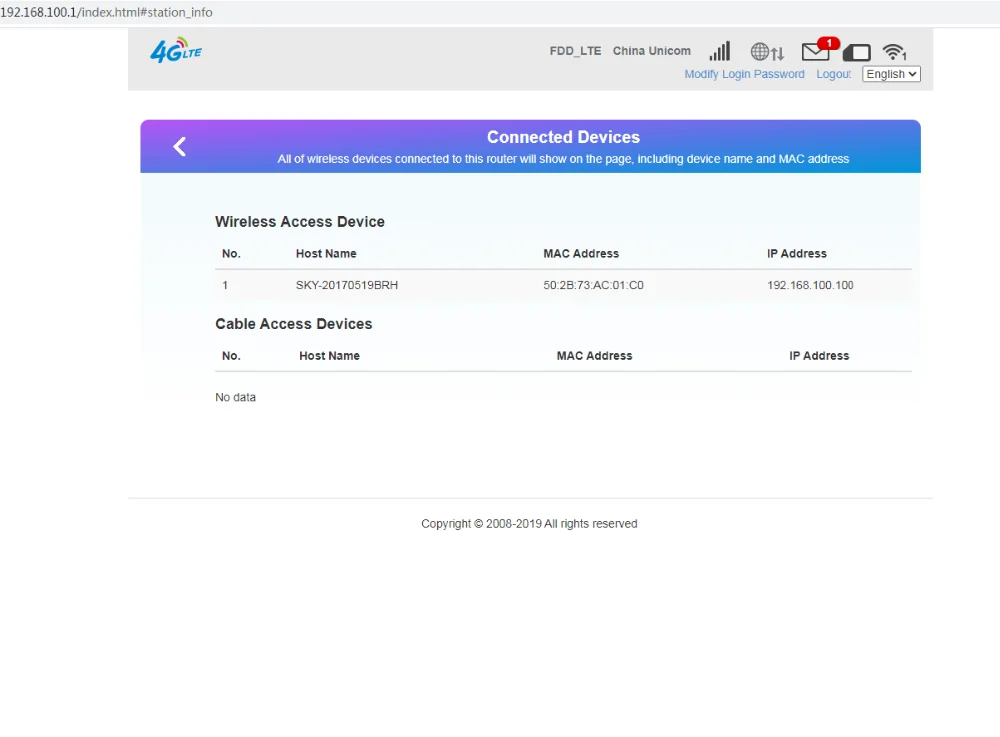The image size is (1000, 737).
Task: Click the Connected Devices heading
Action: pyautogui.click(x=563, y=137)
